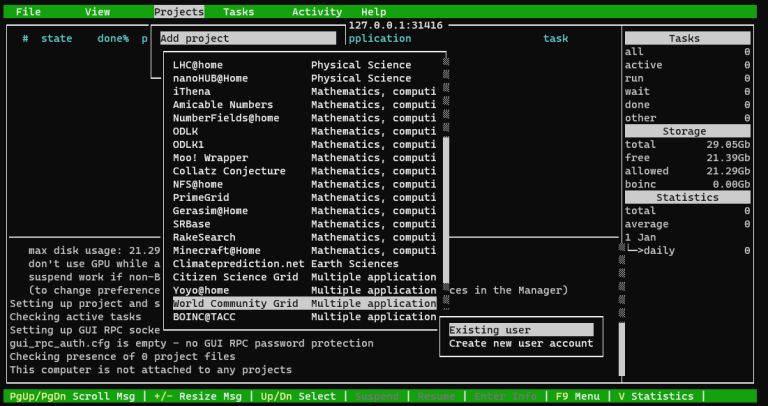Open the File menu
The image size is (768, 406).
click(x=28, y=12)
